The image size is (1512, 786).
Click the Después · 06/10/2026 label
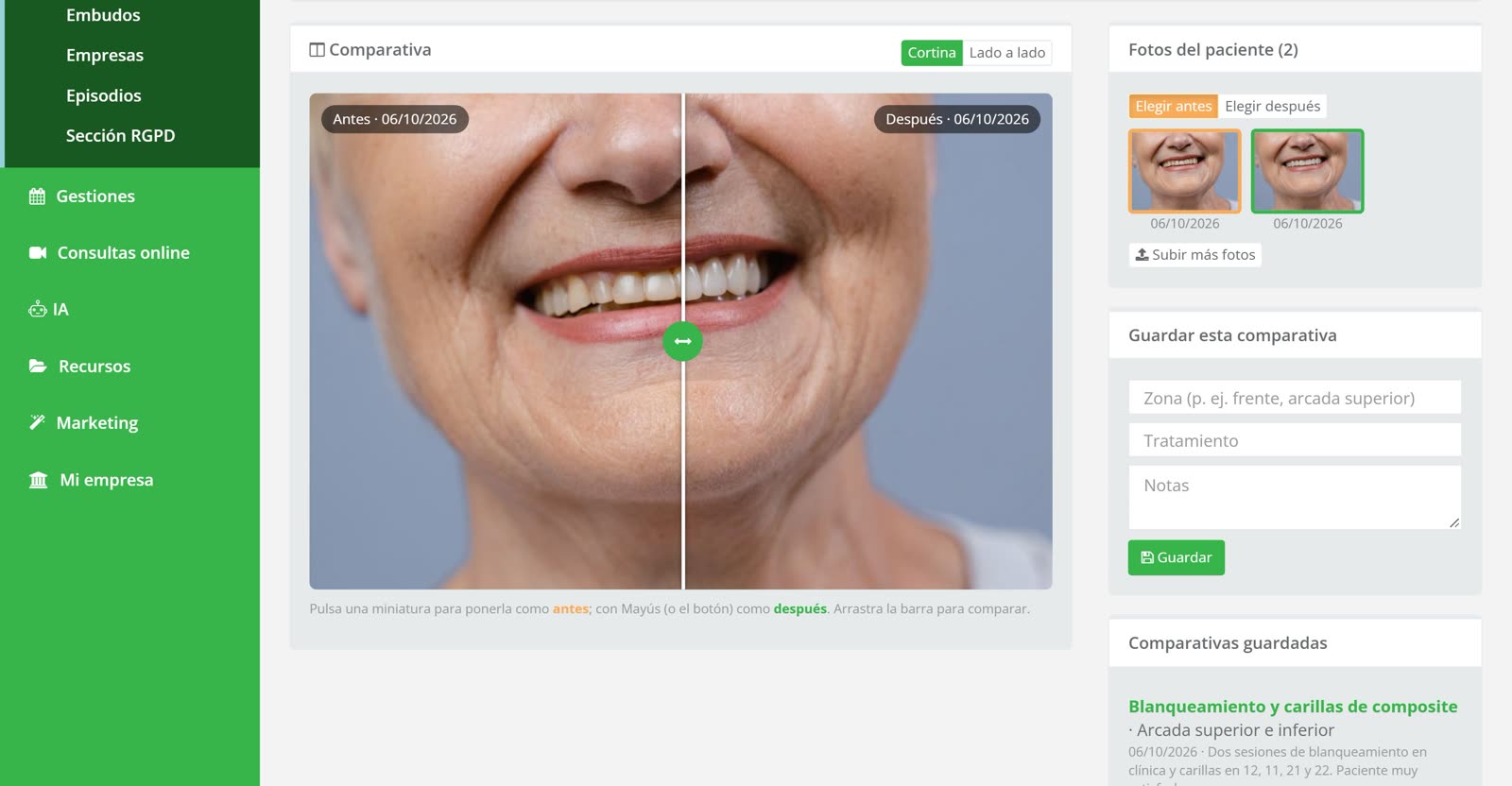(x=957, y=119)
